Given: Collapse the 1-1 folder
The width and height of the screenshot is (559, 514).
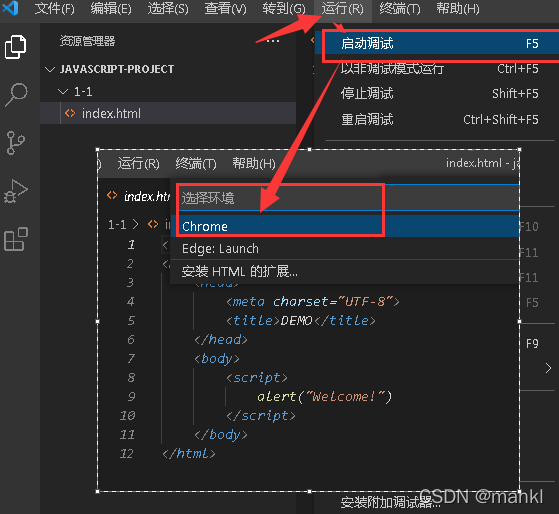Looking at the screenshot, I should tap(63, 92).
